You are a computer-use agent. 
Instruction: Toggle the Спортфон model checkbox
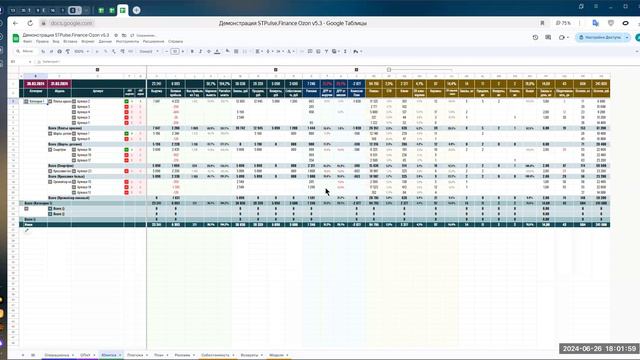point(50,150)
